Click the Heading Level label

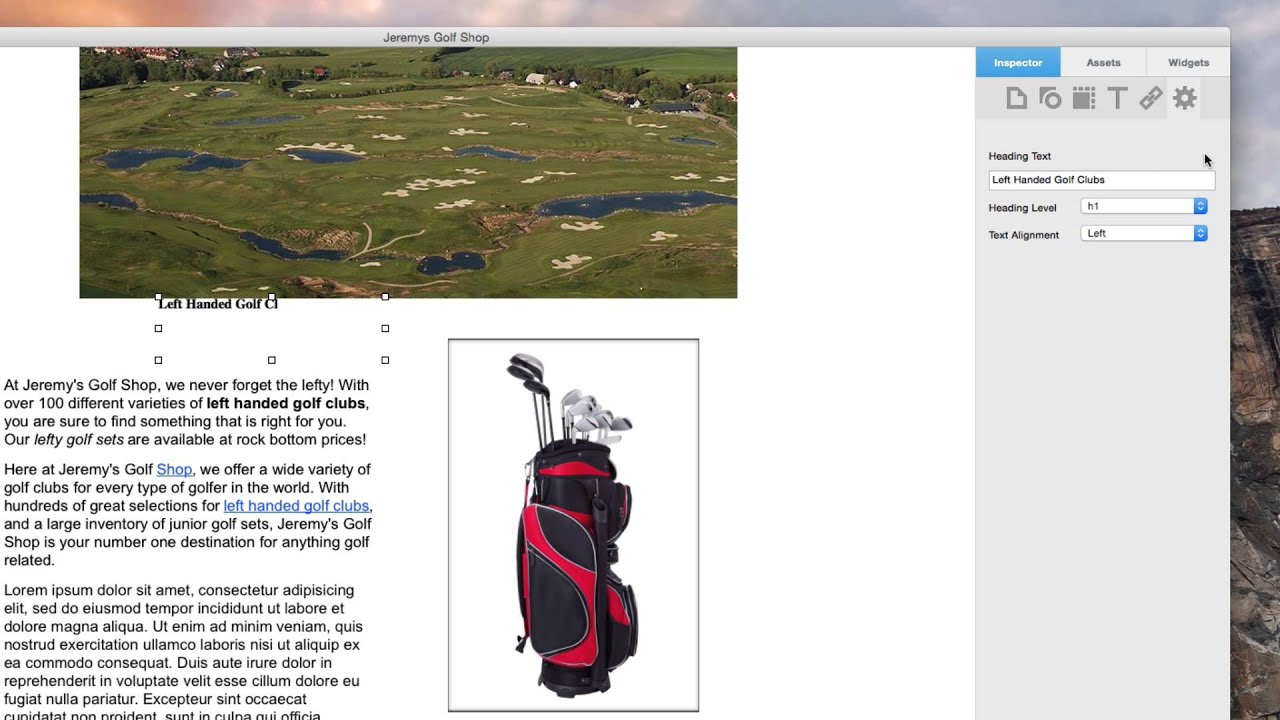(1022, 208)
